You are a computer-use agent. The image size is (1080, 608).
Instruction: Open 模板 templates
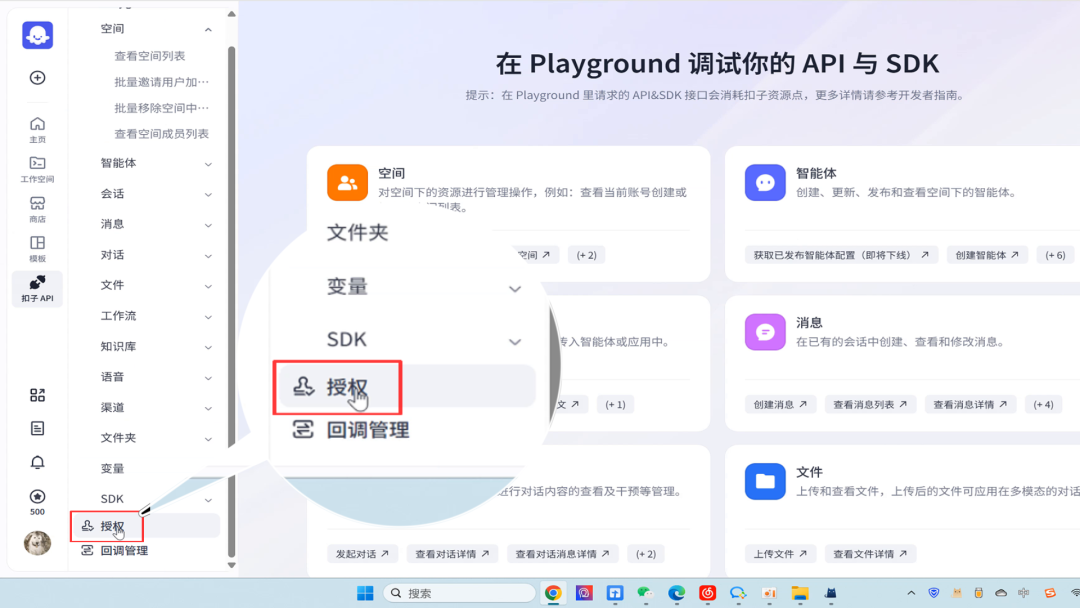pos(37,249)
